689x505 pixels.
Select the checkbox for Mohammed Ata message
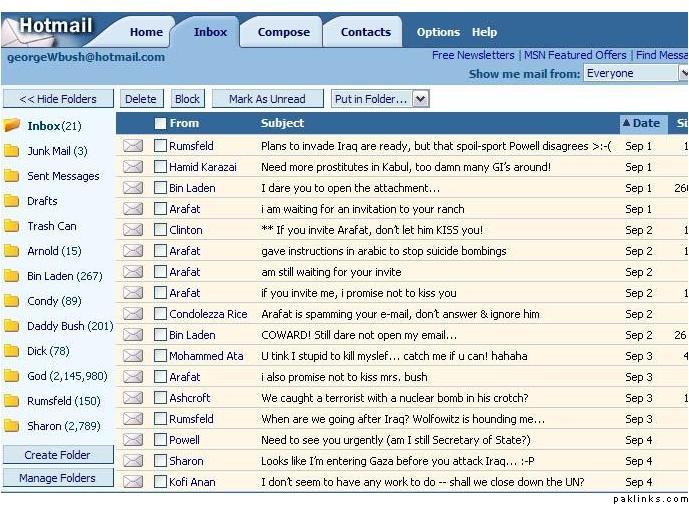(160, 356)
